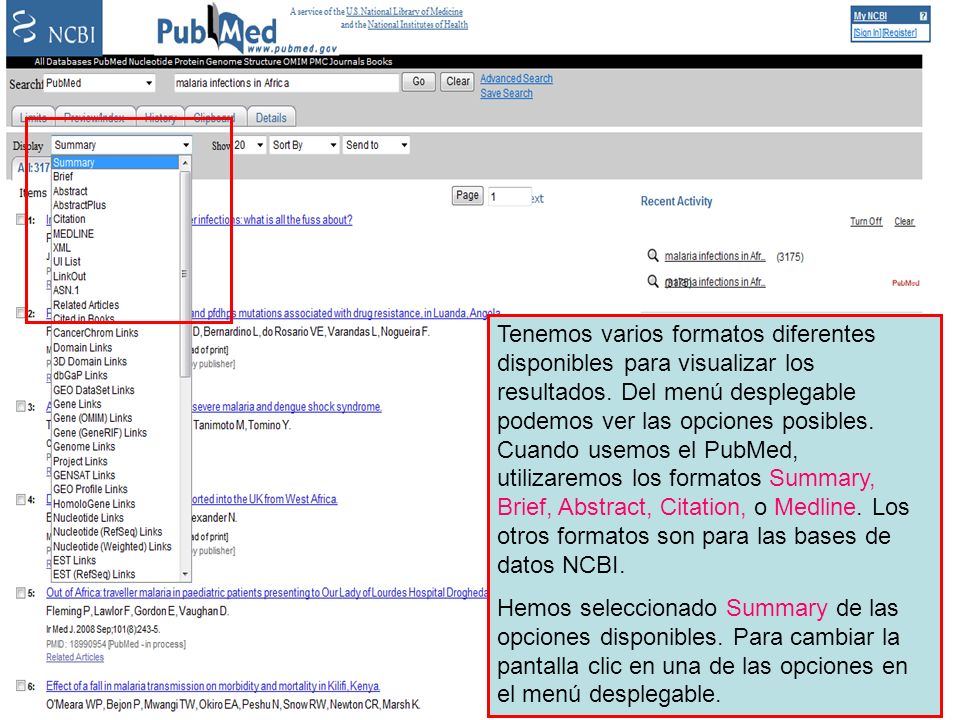
Task: Choose GEO Profile Links in the Display list
Action: [115, 489]
